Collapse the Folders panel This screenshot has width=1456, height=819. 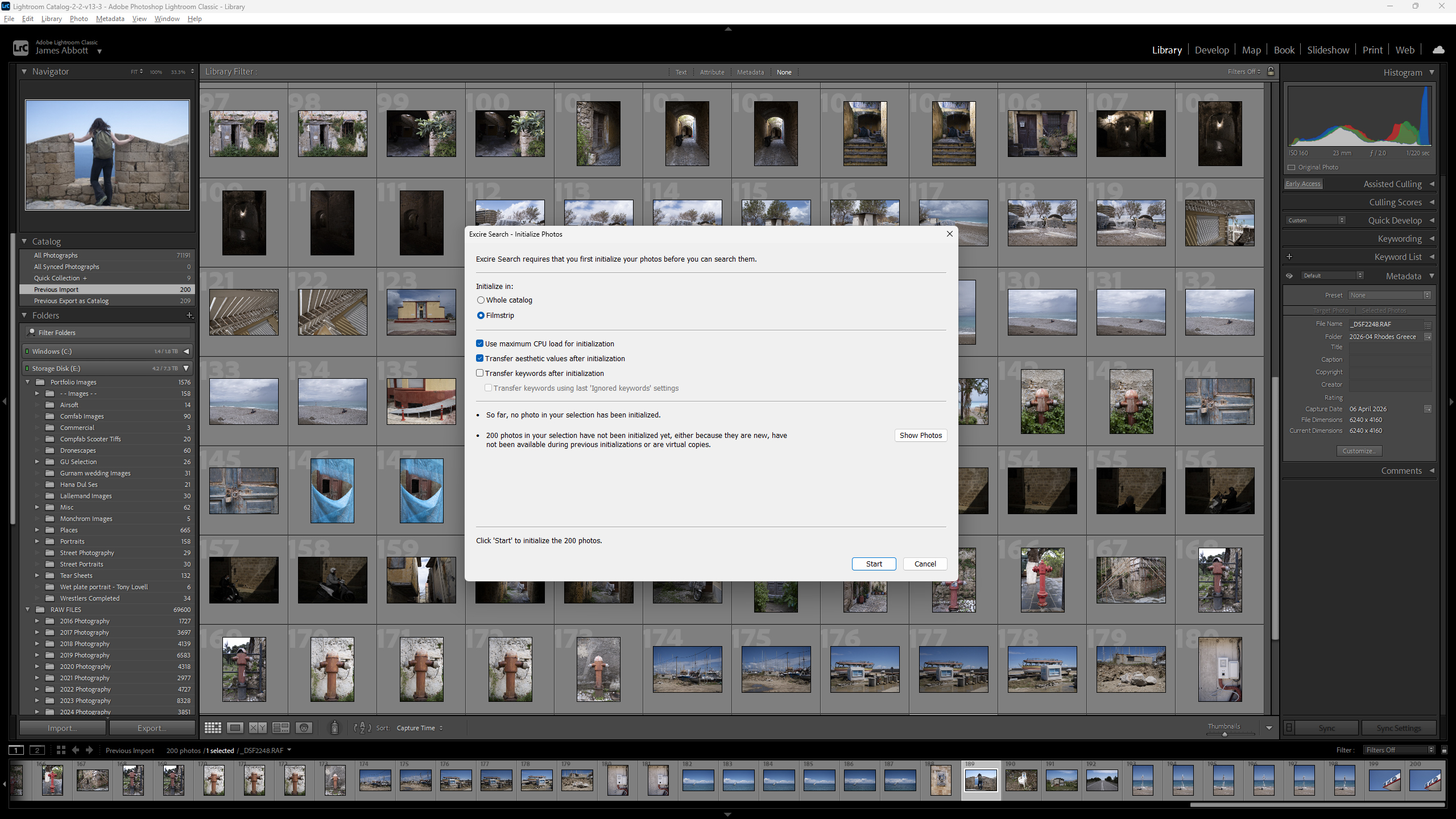tap(24, 315)
